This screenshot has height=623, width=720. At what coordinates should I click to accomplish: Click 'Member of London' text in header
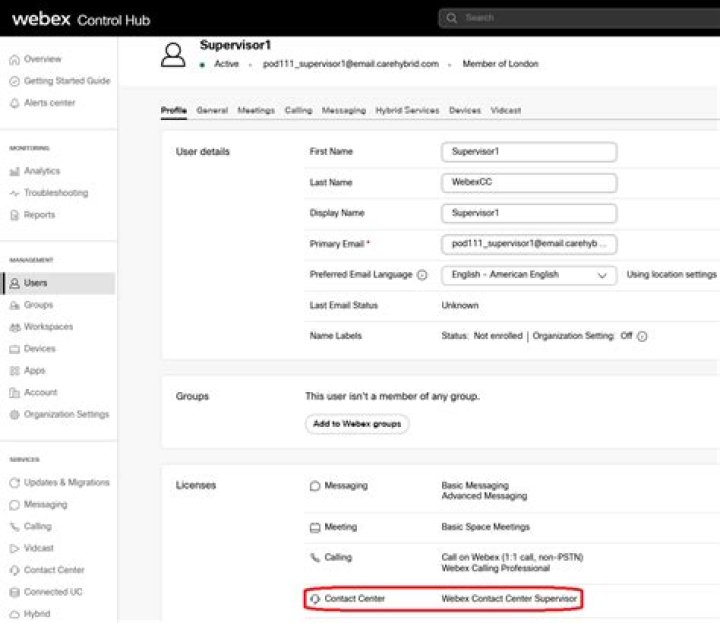point(500,64)
